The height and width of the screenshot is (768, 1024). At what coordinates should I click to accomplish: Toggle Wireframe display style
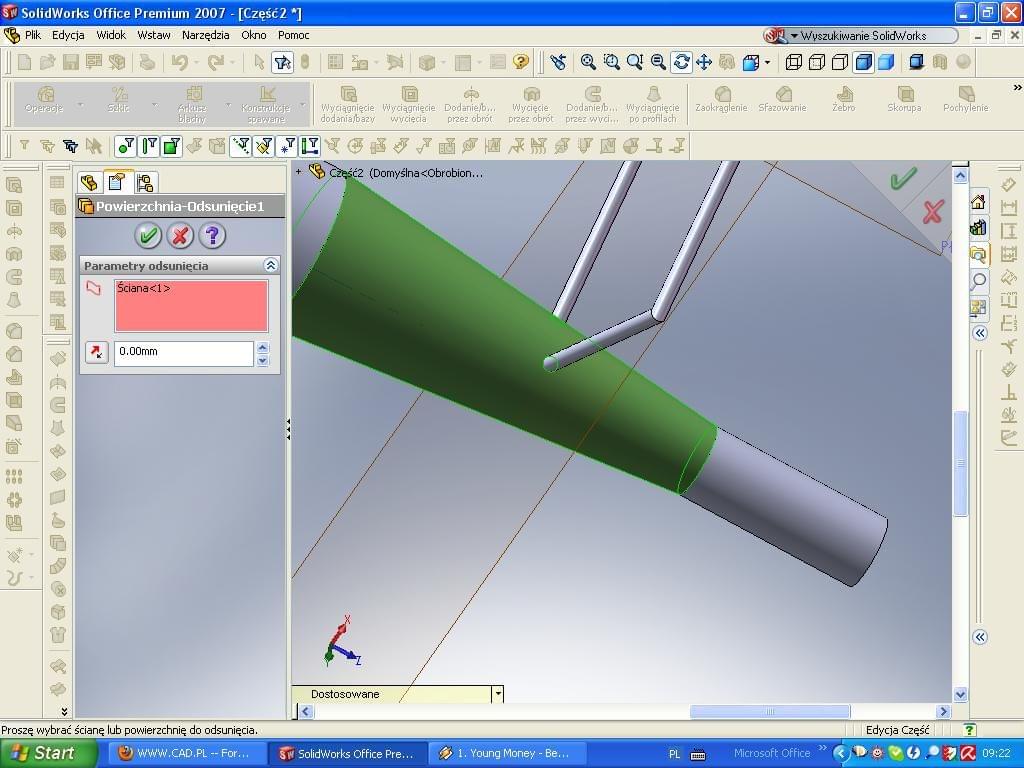point(794,62)
